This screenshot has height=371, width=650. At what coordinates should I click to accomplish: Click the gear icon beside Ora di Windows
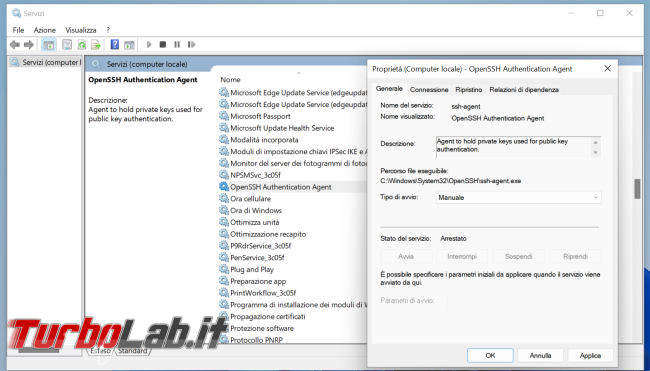point(224,210)
